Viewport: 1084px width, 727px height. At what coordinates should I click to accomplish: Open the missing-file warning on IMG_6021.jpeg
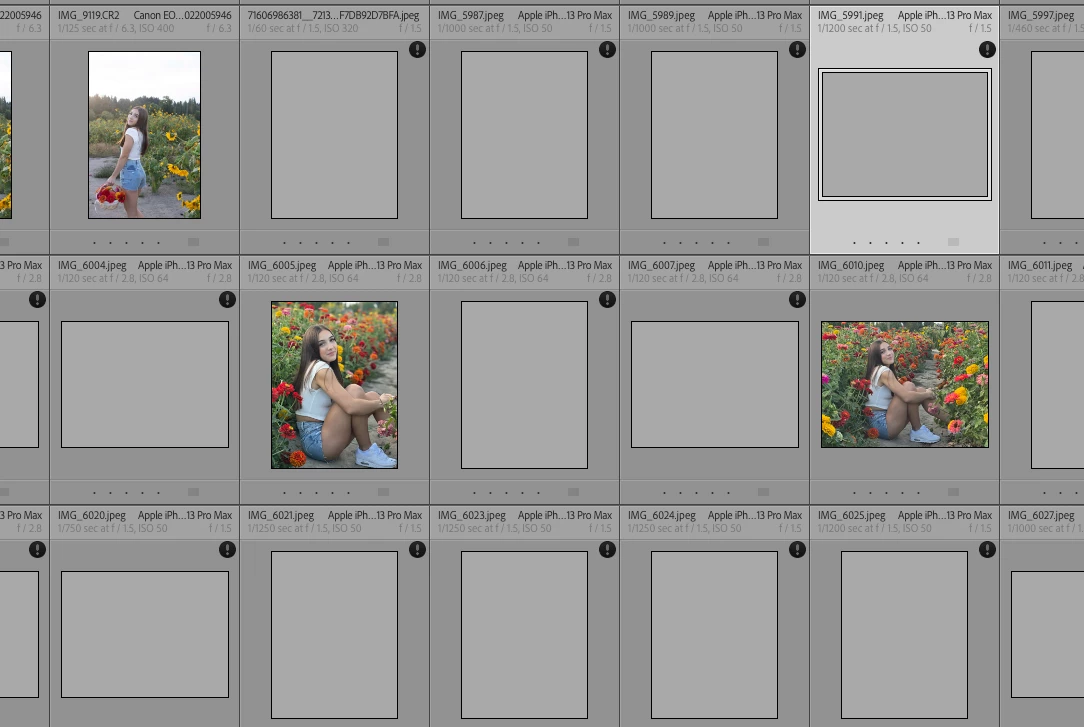click(418, 550)
